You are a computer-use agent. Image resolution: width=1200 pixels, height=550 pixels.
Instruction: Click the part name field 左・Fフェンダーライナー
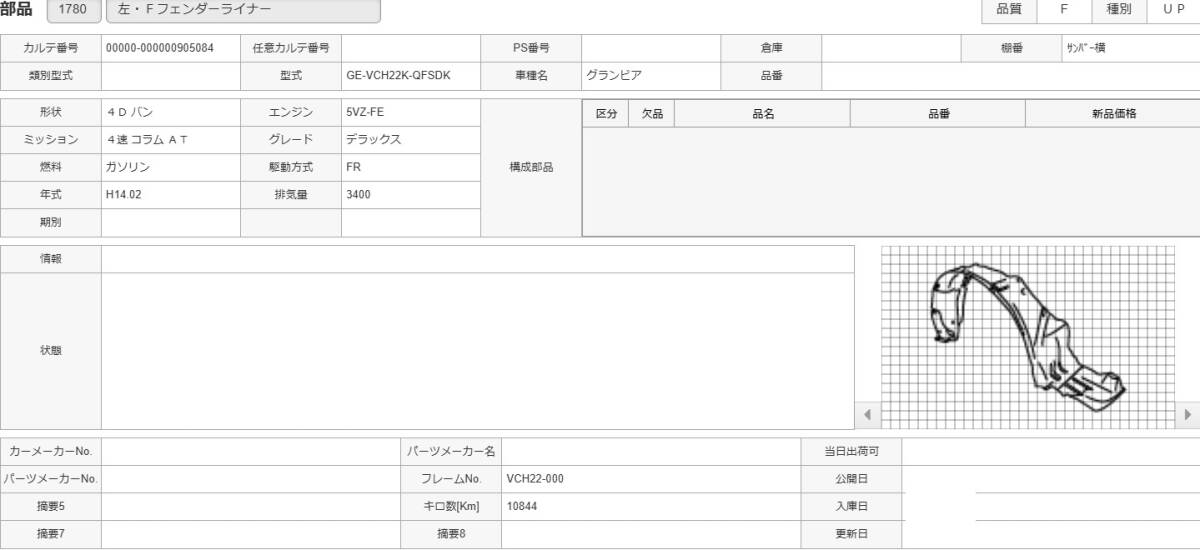point(243,11)
